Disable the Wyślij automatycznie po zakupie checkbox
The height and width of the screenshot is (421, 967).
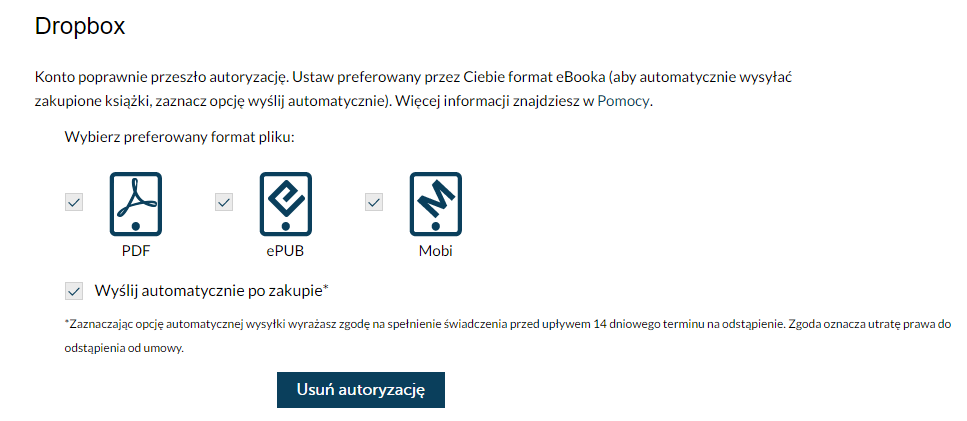[74, 291]
